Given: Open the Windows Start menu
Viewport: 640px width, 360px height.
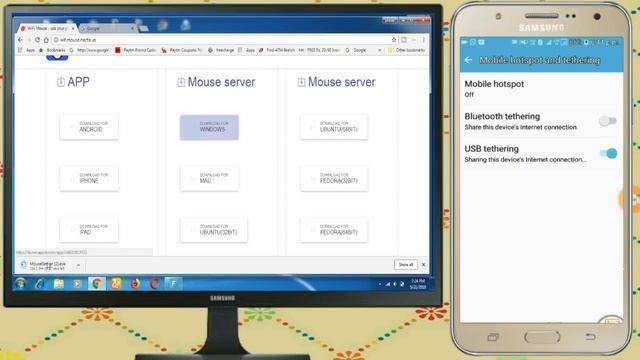Looking at the screenshot, I should [x=20, y=283].
